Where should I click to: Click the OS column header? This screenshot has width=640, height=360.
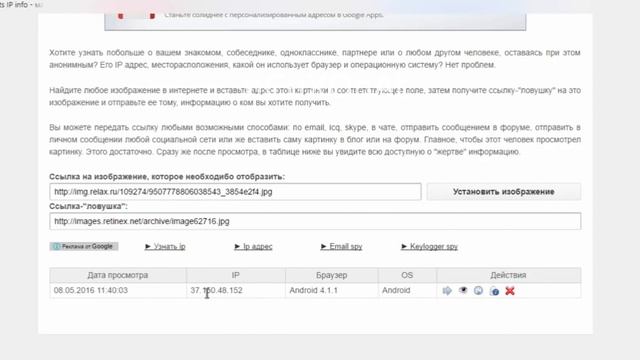[407, 275]
